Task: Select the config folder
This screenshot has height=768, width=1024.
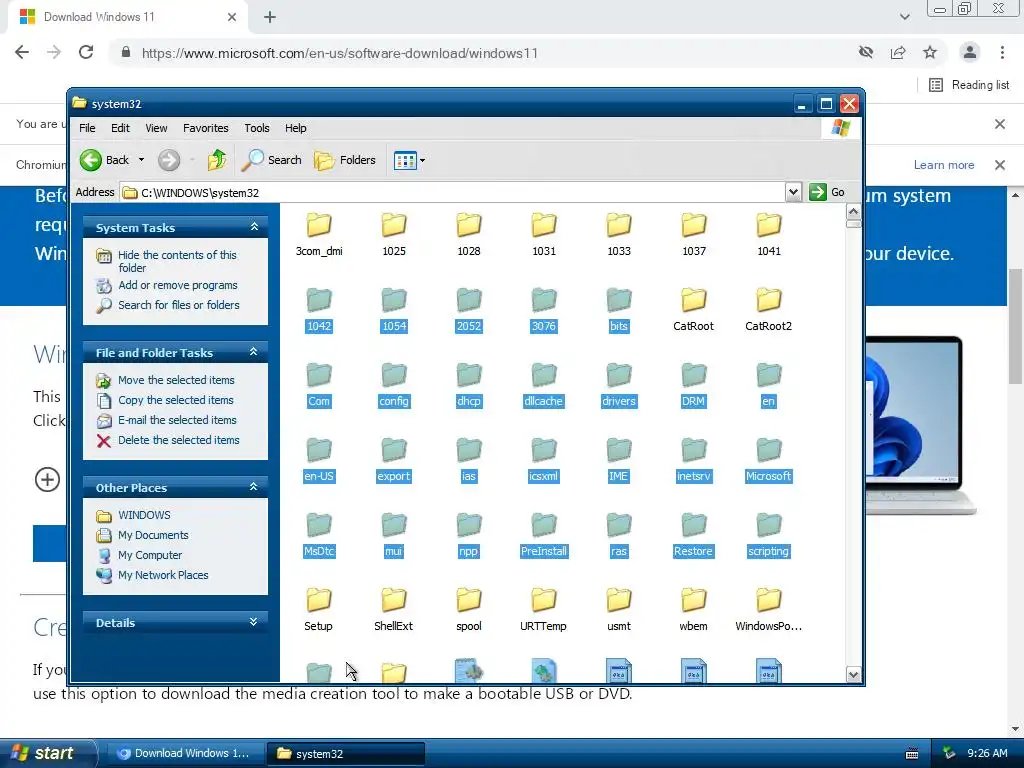Action: [x=394, y=384]
